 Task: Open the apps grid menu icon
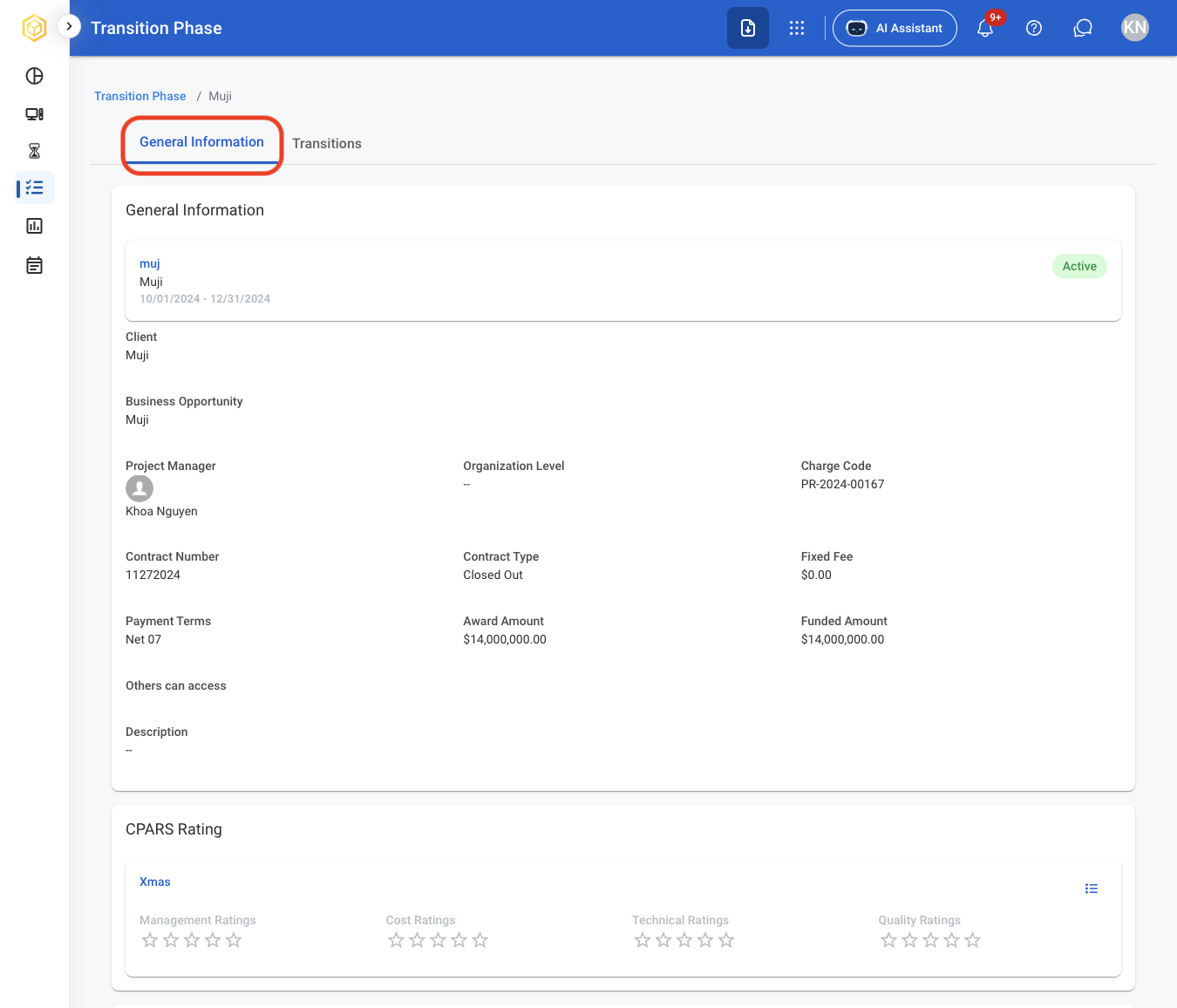point(797,28)
